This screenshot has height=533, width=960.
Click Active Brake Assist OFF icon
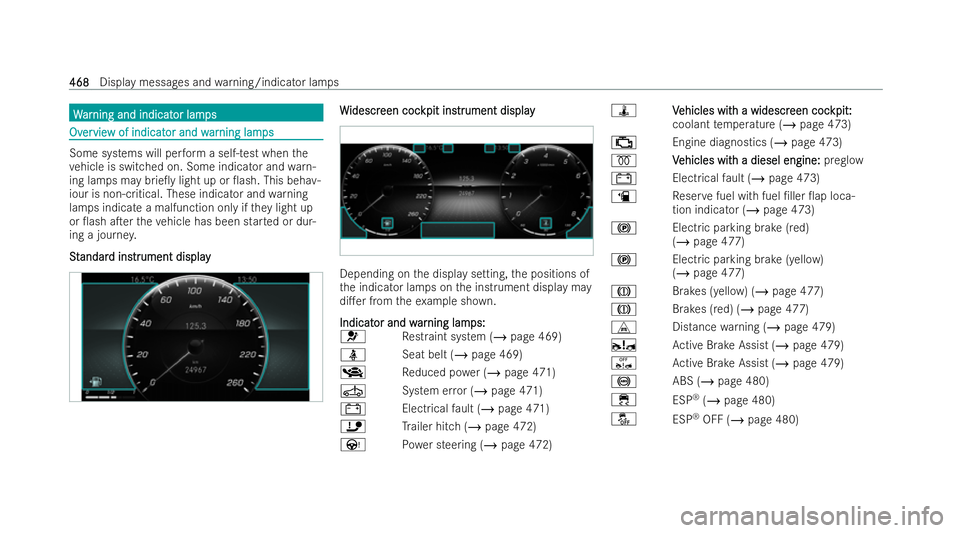[x=623, y=363]
